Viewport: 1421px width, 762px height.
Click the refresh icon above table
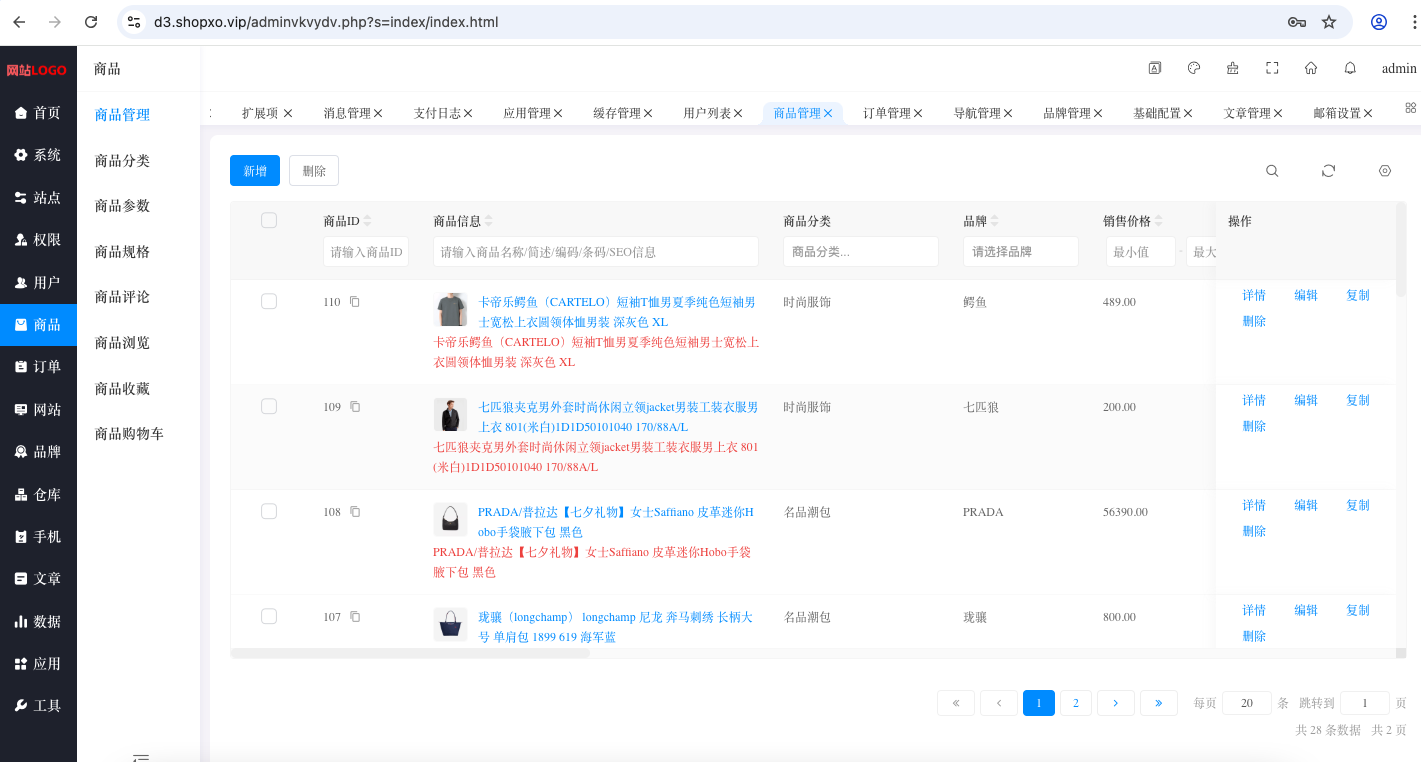click(x=1328, y=171)
